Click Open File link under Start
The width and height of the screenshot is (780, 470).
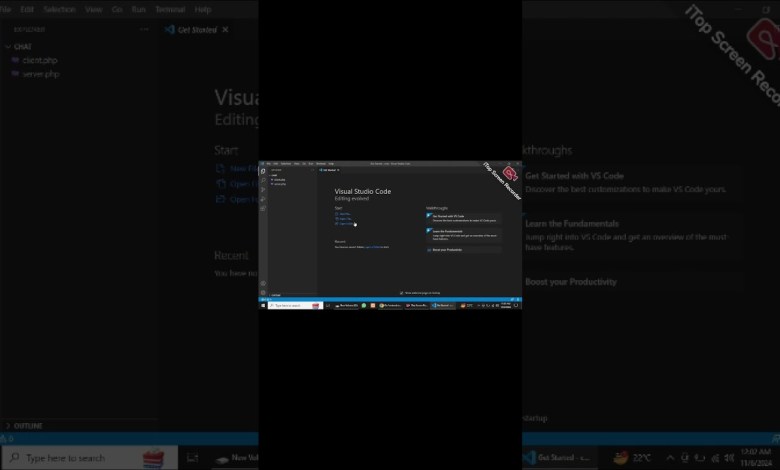[343, 219]
